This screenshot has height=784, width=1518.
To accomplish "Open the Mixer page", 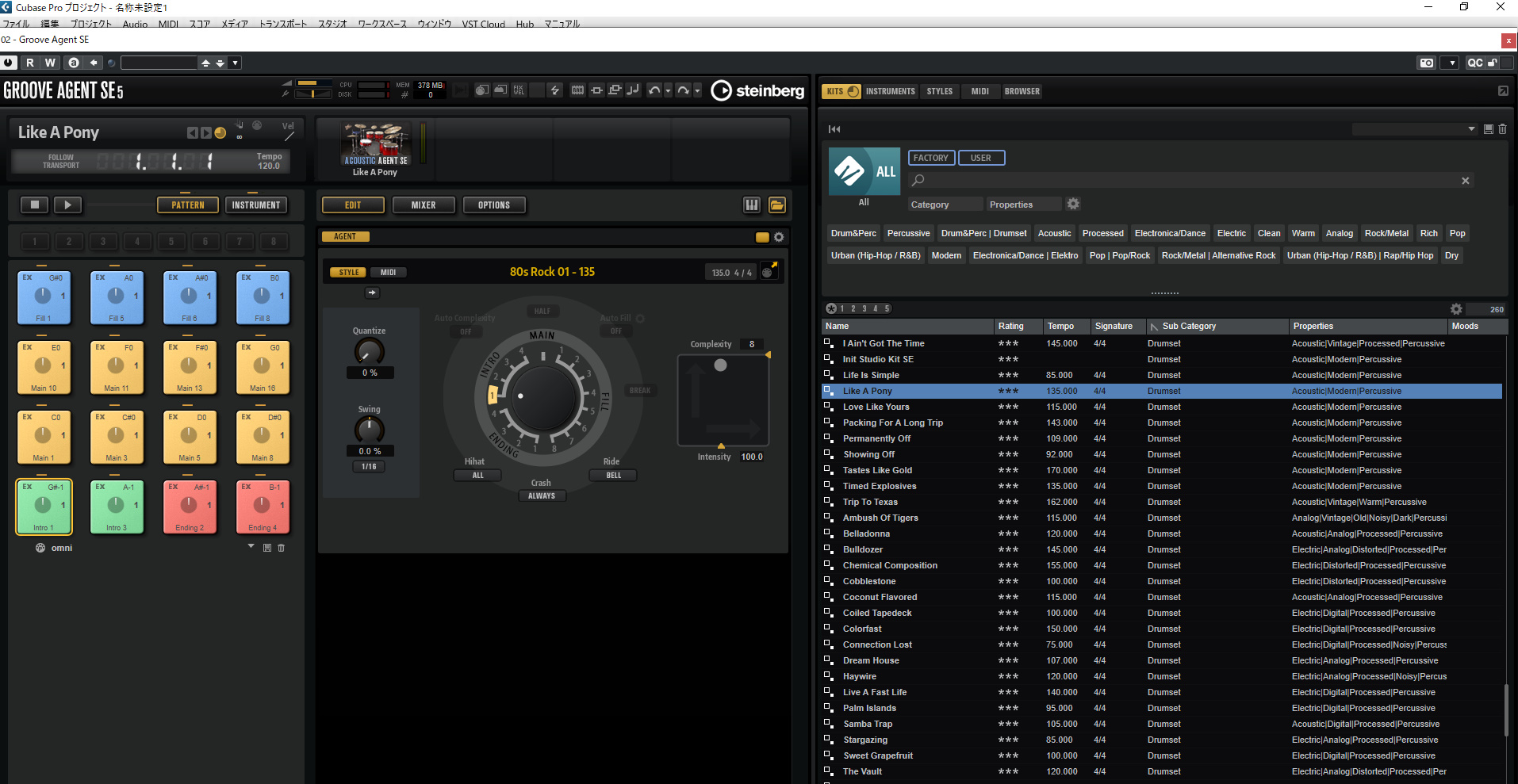I will [424, 205].
